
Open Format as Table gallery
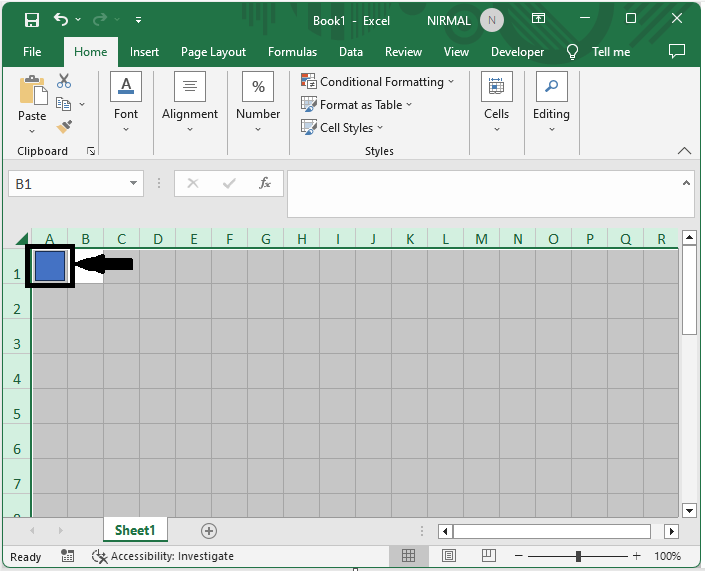(x=357, y=105)
